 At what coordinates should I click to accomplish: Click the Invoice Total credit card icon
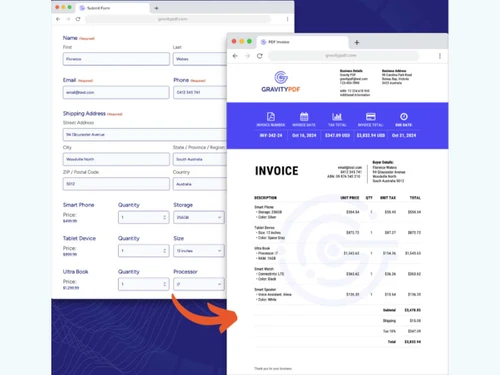pyautogui.click(x=371, y=116)
